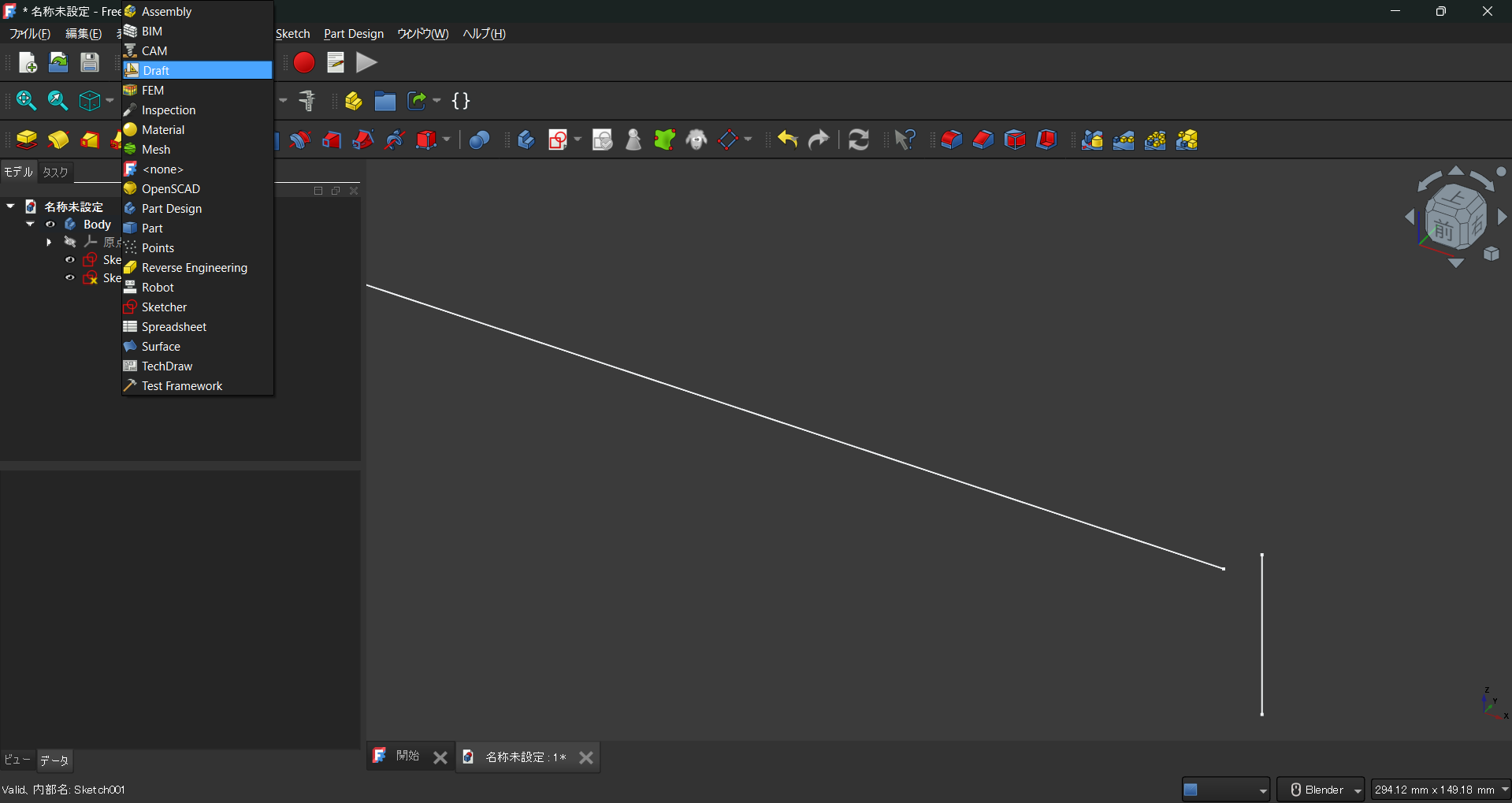
Task: Choose Draft from the workbench list
Action: [198, 70]
